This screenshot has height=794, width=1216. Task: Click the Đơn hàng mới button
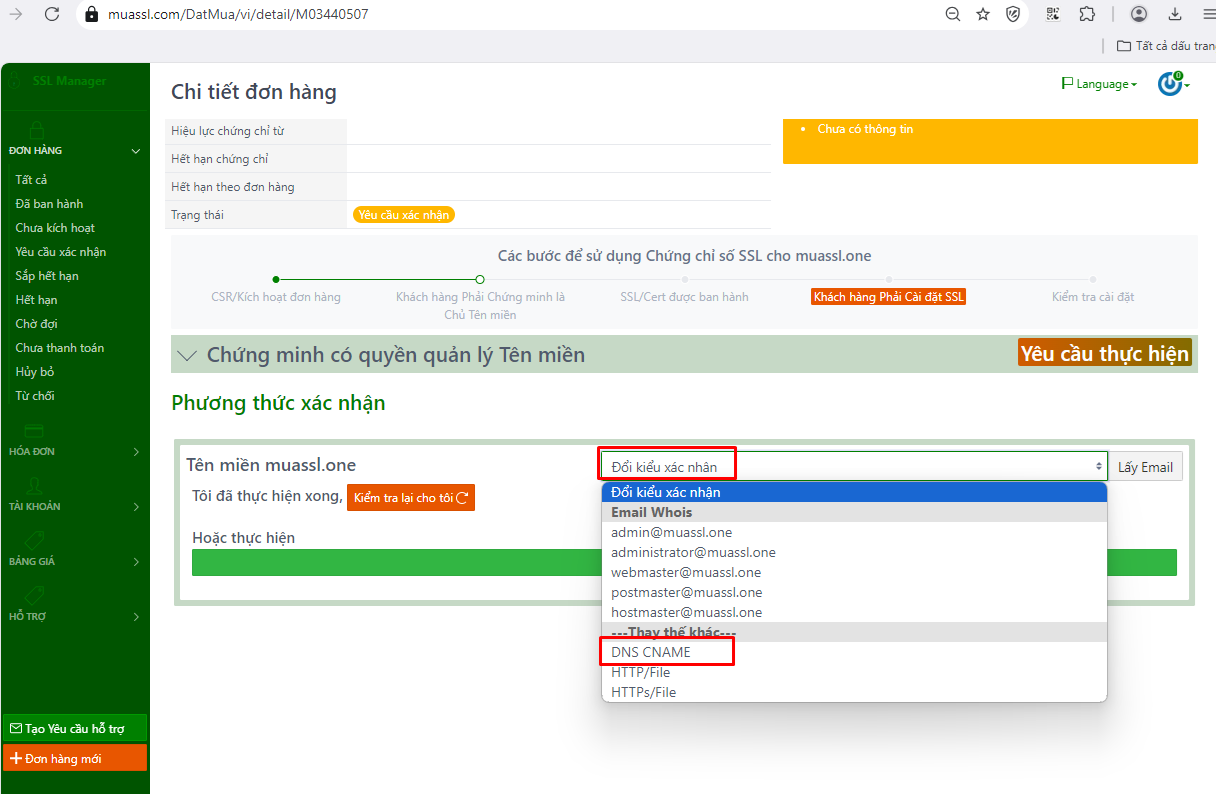coord(75,759)
